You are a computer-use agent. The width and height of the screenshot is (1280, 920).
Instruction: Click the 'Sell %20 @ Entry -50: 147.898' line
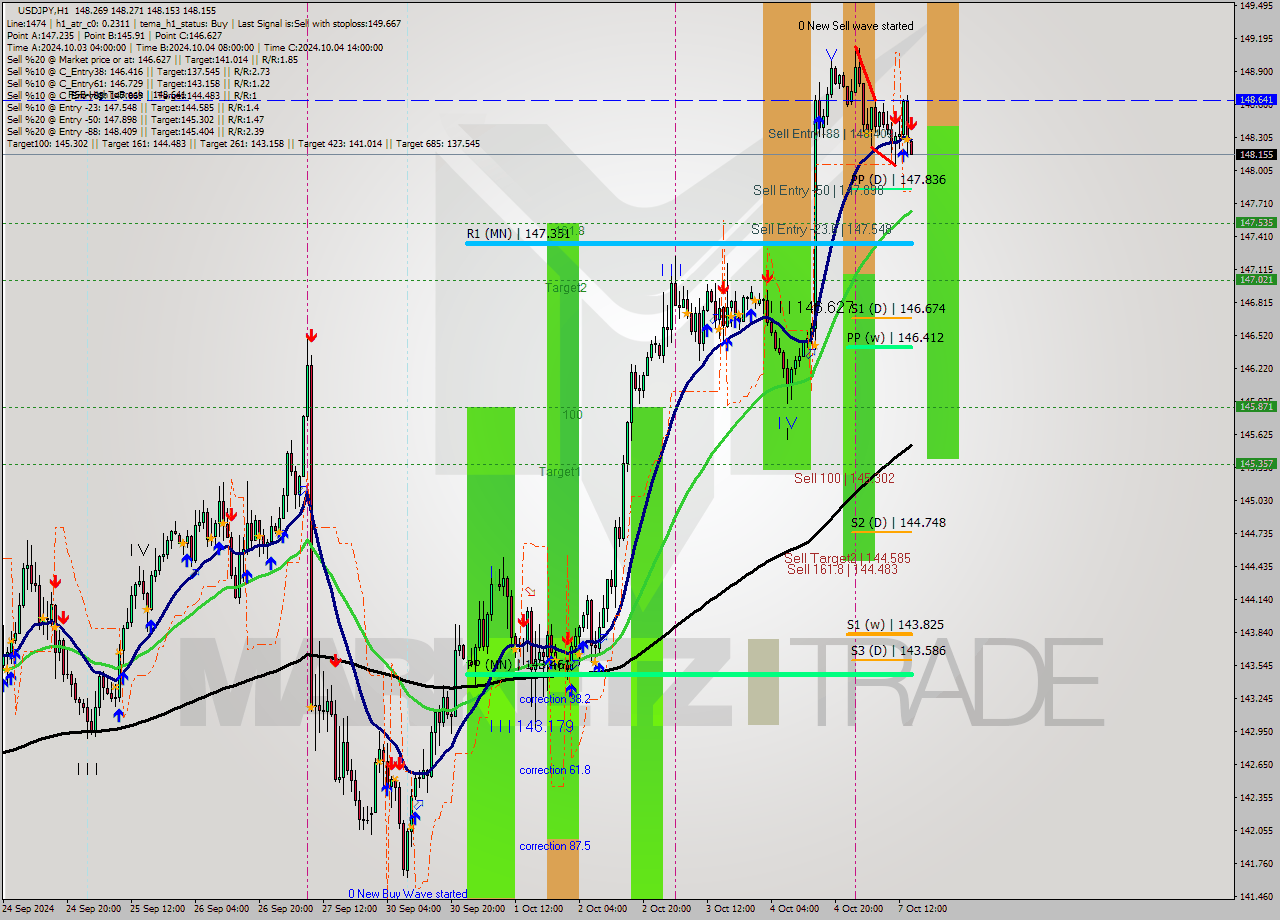click(135, 119)
